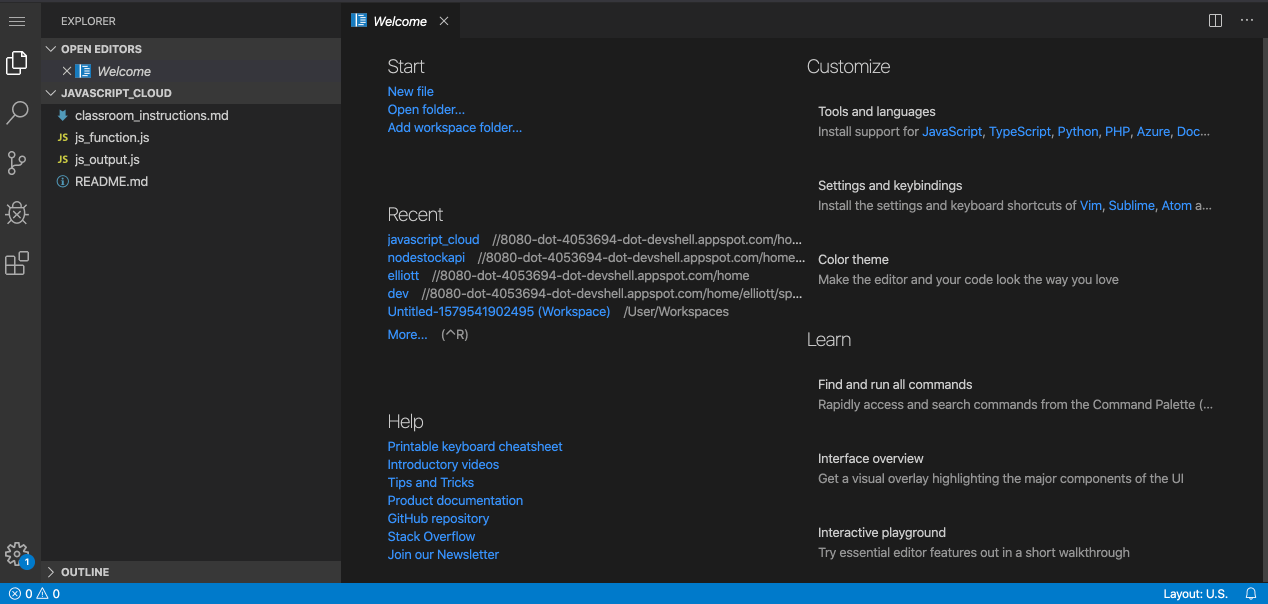Open the Extensions view
1268x604 pixels.
pyautogui.click(x=17, y=263)
